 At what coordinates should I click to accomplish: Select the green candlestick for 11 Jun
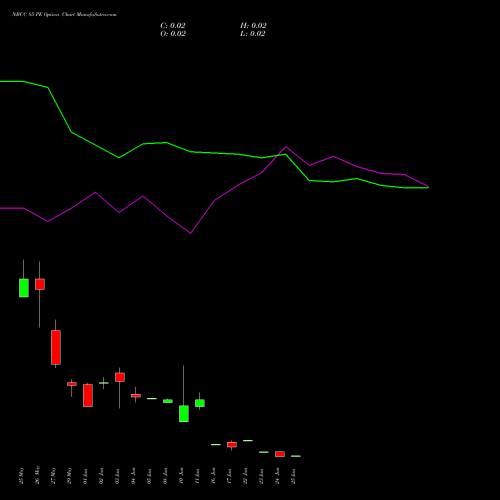click(200, 403)
